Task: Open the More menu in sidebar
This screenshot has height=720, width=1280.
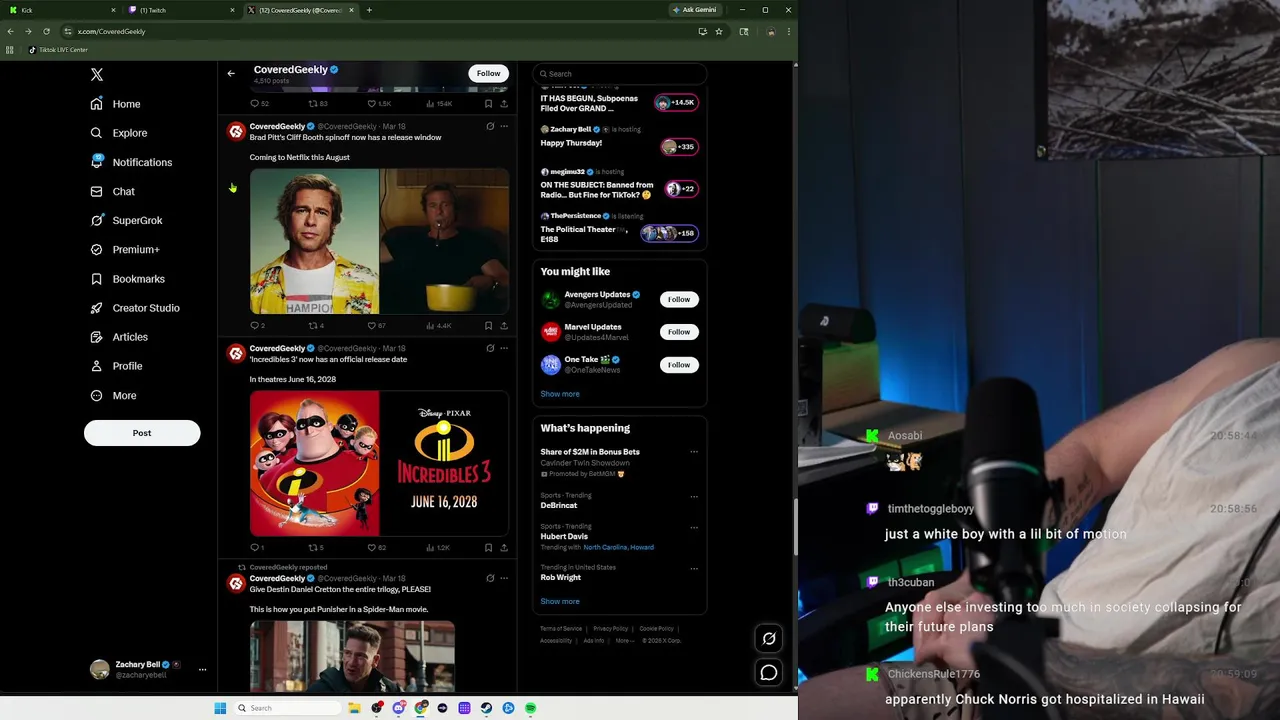Action: point(113,395)
